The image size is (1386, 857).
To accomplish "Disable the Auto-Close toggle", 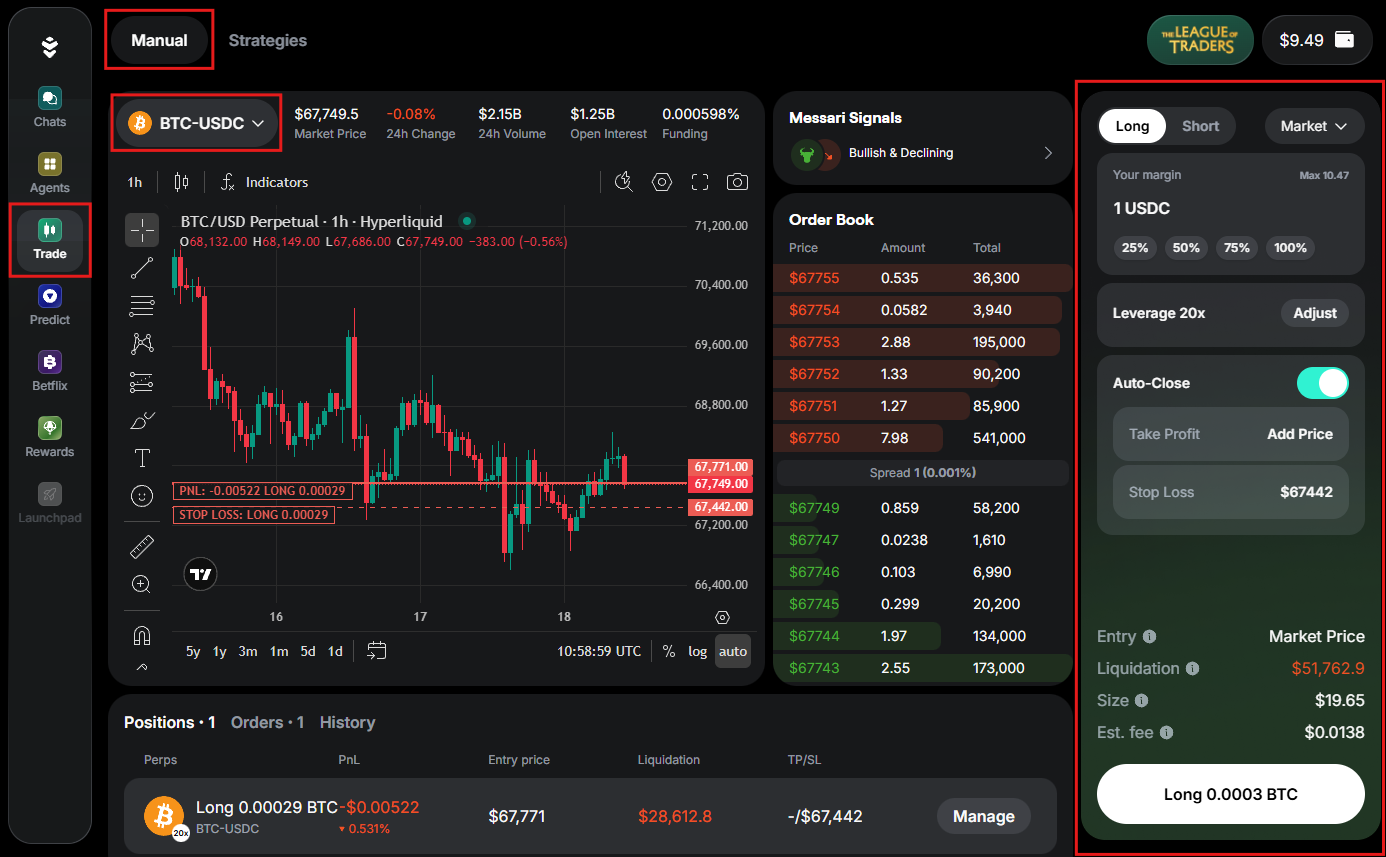I will [1322, 383].
